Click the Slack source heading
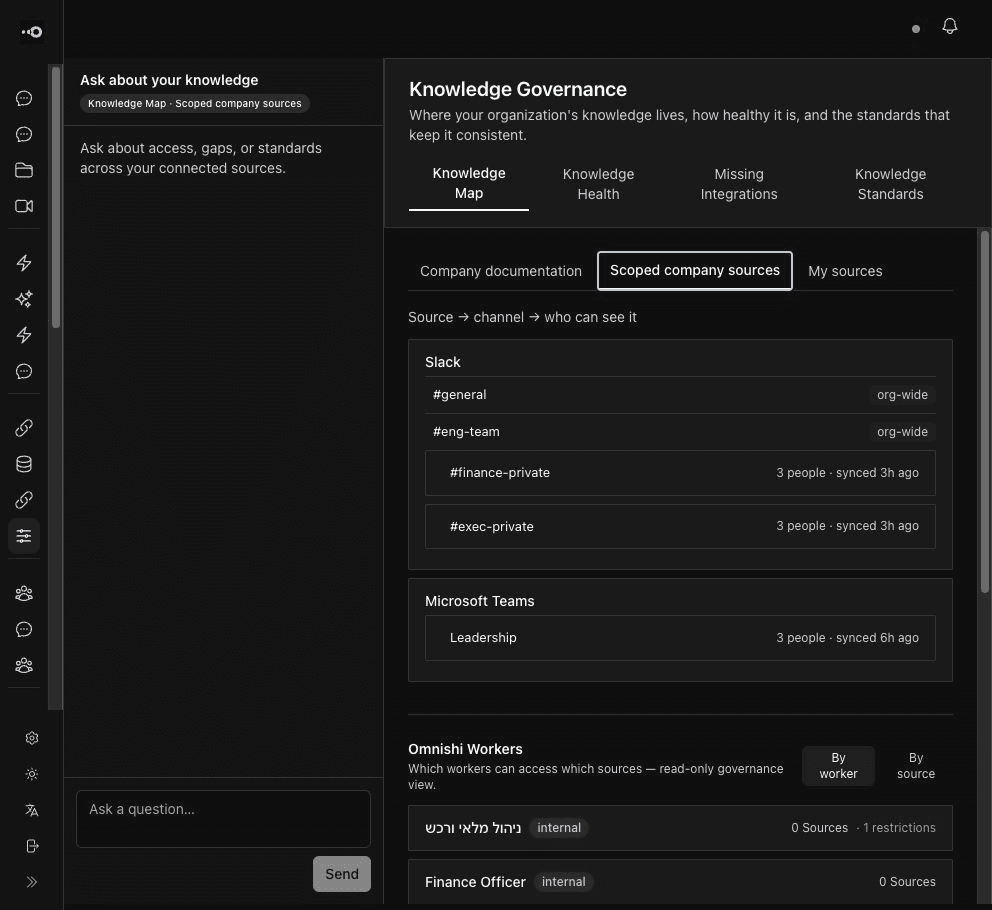The width and height of the screenshot is (992, 910). tap(443, 362)
